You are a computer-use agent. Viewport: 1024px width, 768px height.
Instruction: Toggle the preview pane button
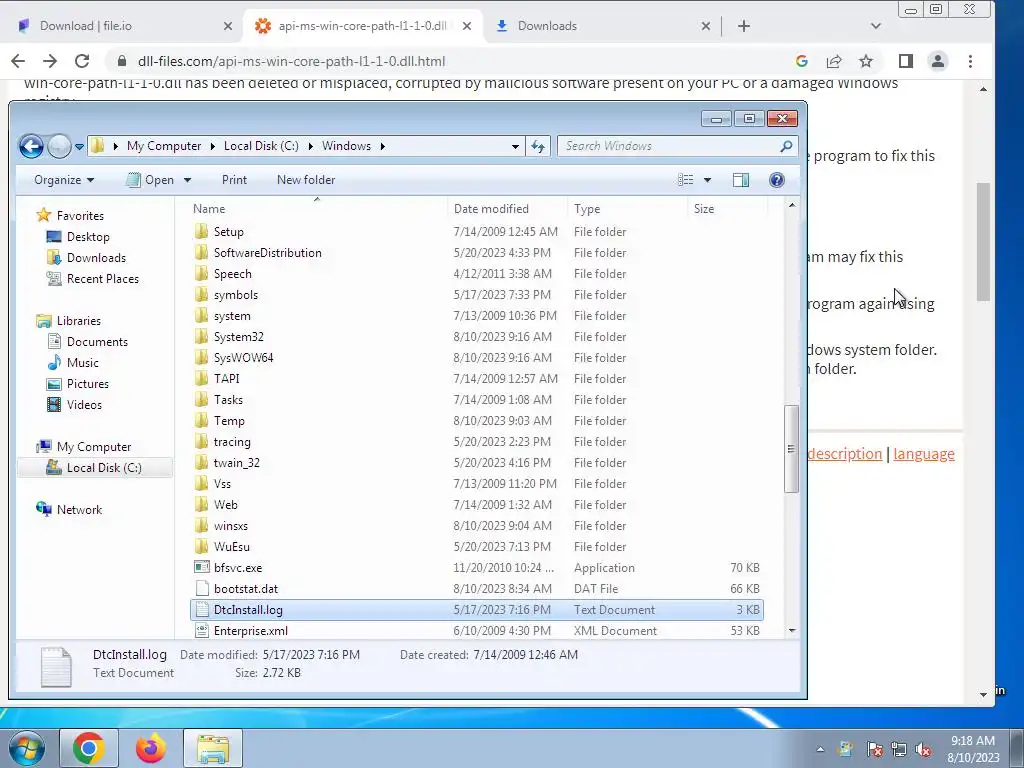pos(741,180)
